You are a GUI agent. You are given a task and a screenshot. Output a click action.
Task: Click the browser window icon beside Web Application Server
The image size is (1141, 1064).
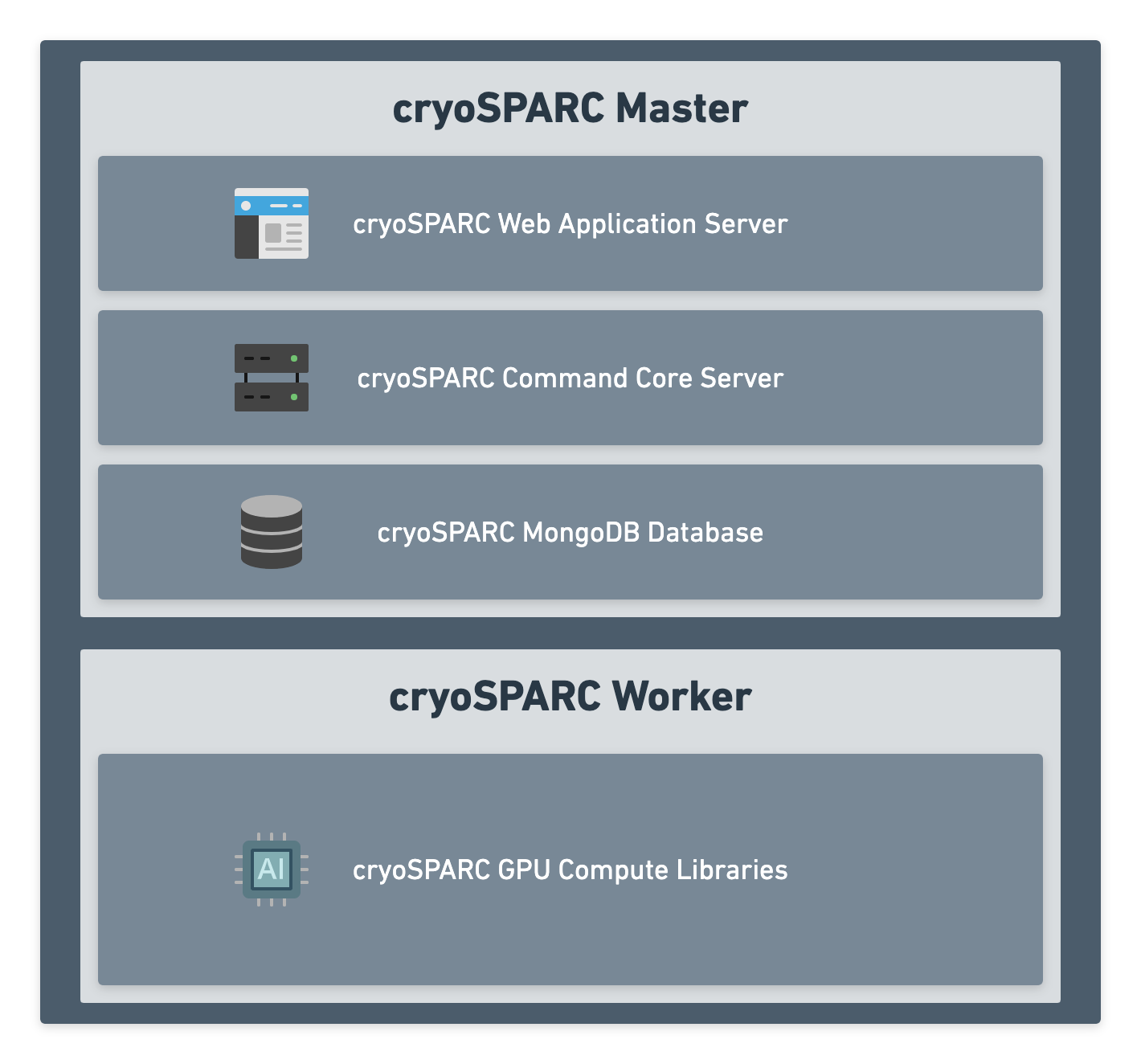(271, 223)
